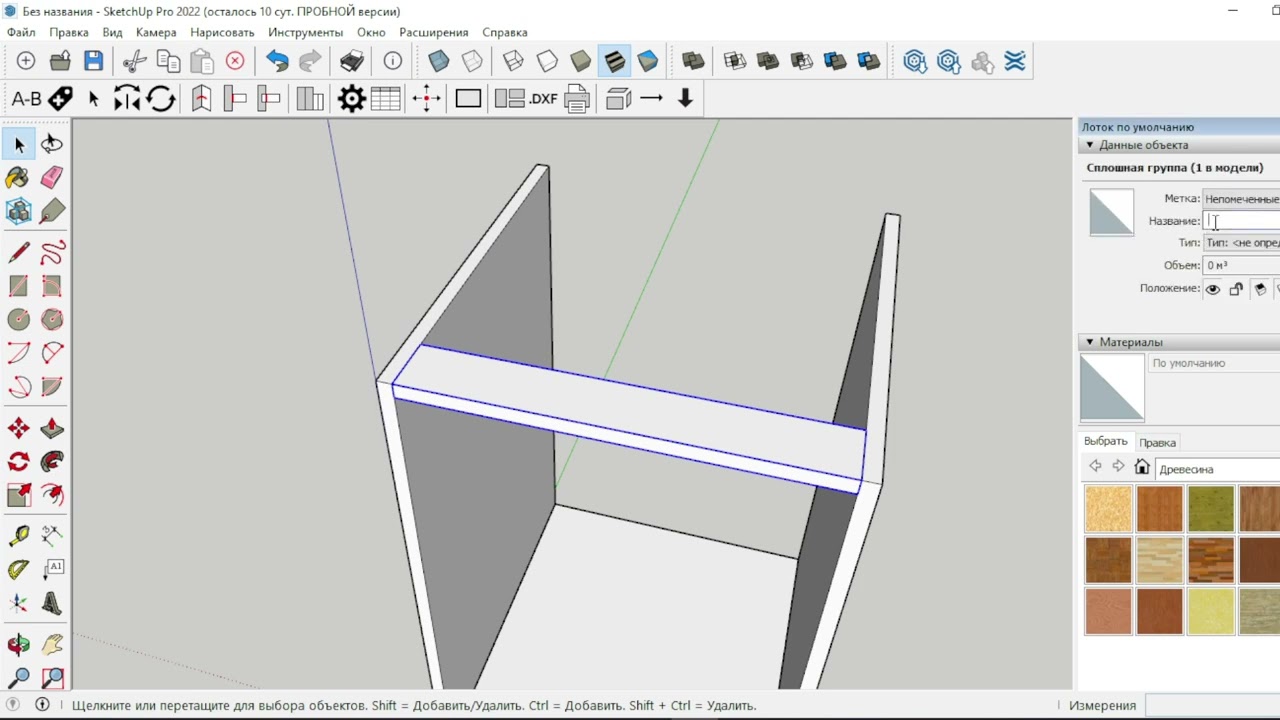Toggle object visibility with the eye icon
The height and width of the screenshot is (720, 1280).
point(1212,289)
